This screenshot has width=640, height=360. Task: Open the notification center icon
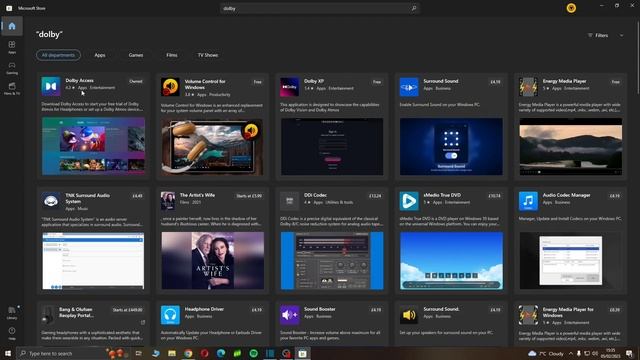point(629,353)
